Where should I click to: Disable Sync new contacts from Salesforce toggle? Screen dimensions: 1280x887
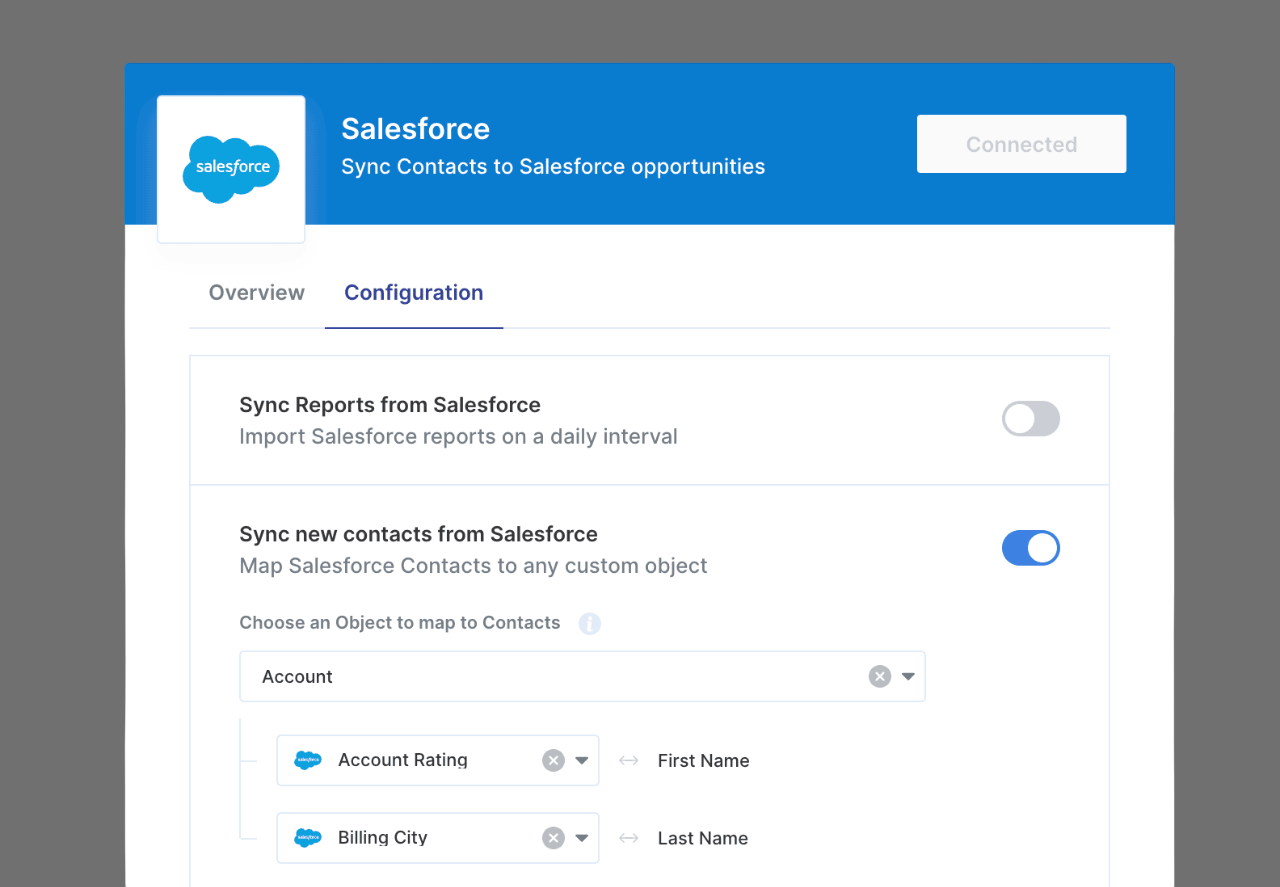(1031, 548)
